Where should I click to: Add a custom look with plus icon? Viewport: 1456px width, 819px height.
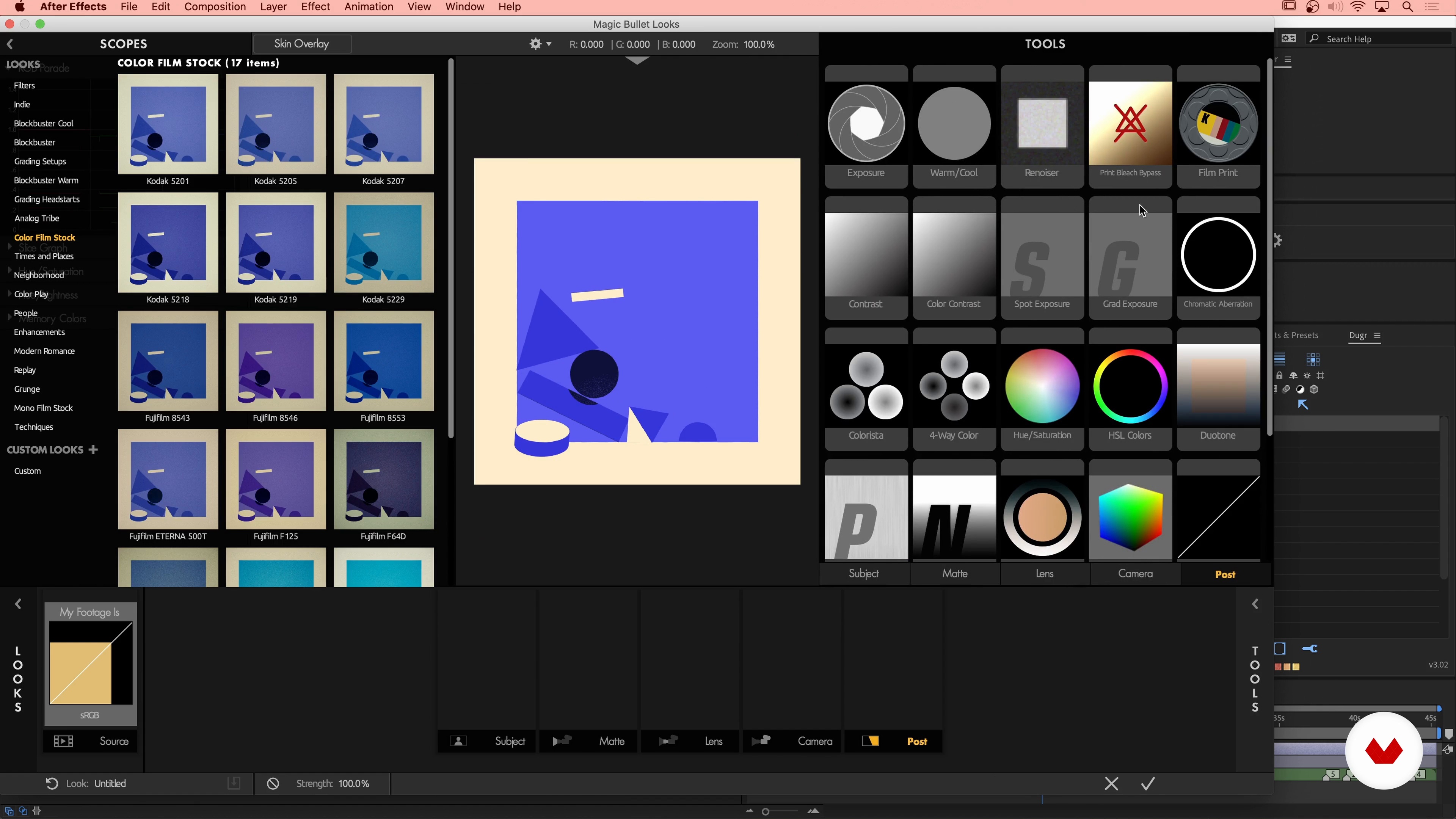click(93, 450)
